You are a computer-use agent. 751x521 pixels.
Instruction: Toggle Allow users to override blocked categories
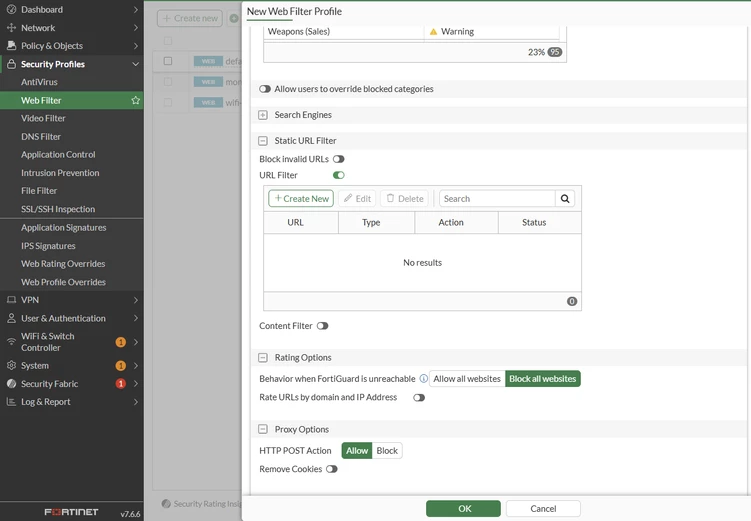[x=265, y=89]
